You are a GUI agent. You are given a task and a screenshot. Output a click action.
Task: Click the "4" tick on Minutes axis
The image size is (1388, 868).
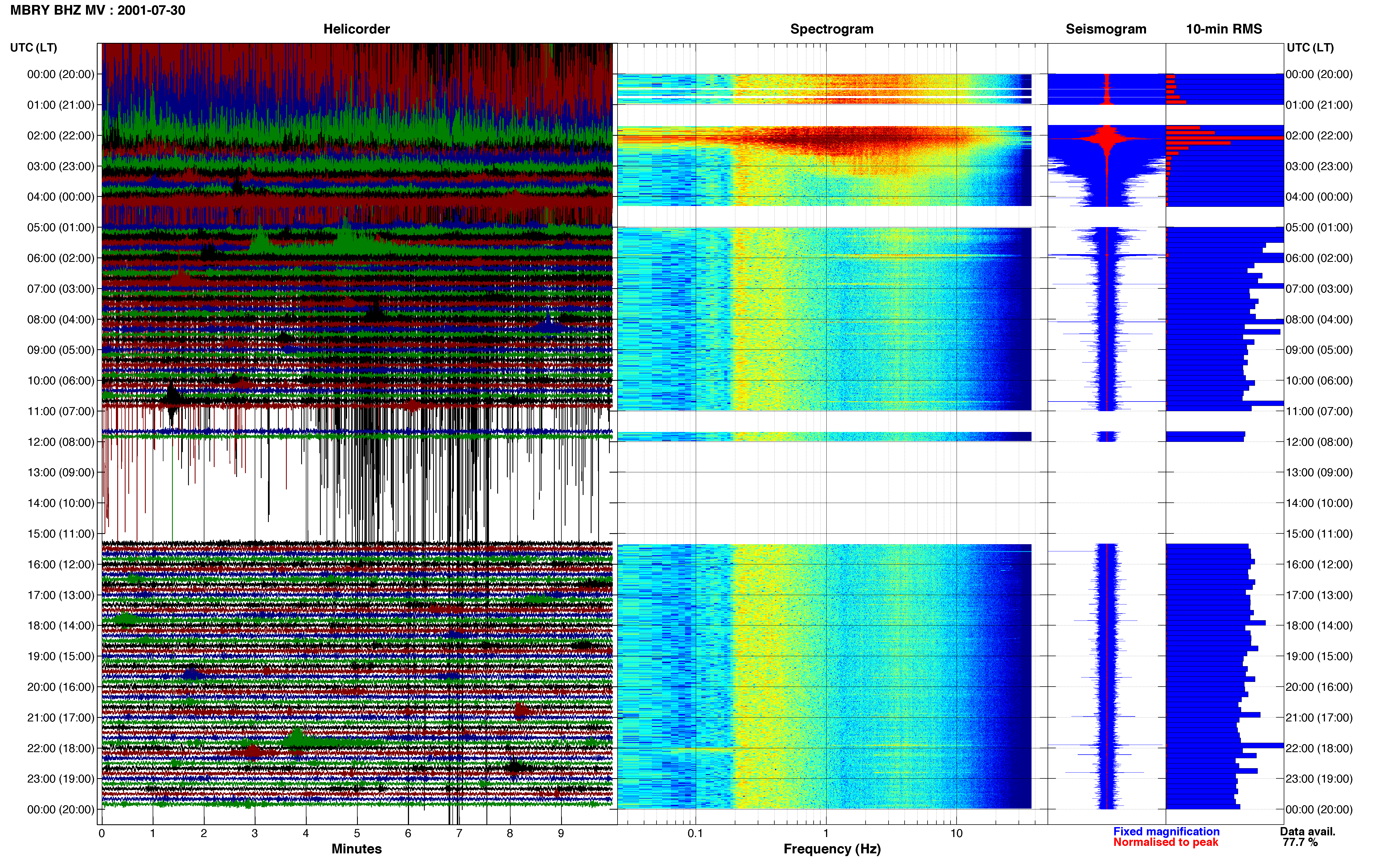306,833
